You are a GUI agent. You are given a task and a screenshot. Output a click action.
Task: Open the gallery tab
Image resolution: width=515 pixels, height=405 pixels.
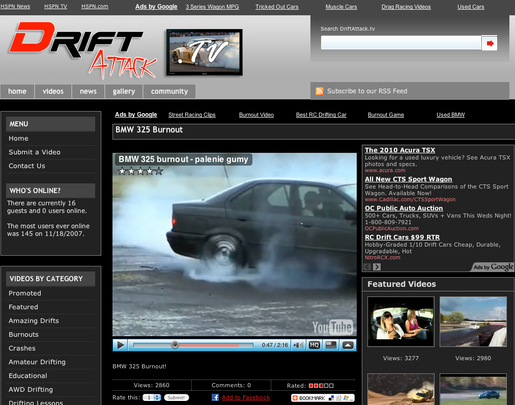[x=124, y=91]
